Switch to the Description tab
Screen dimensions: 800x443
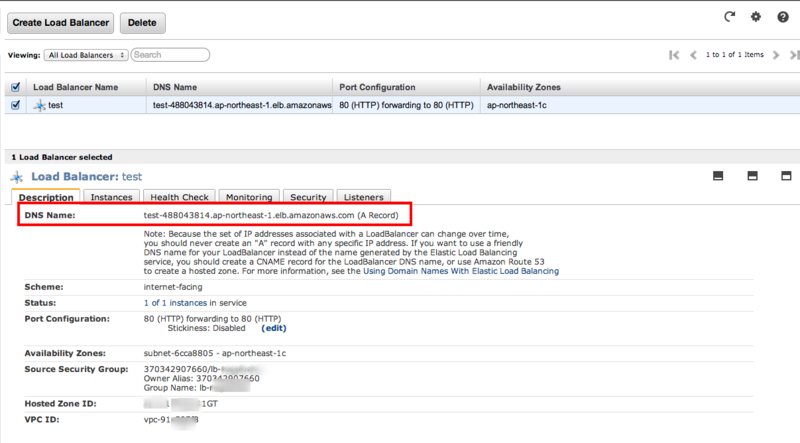[46, 197]
